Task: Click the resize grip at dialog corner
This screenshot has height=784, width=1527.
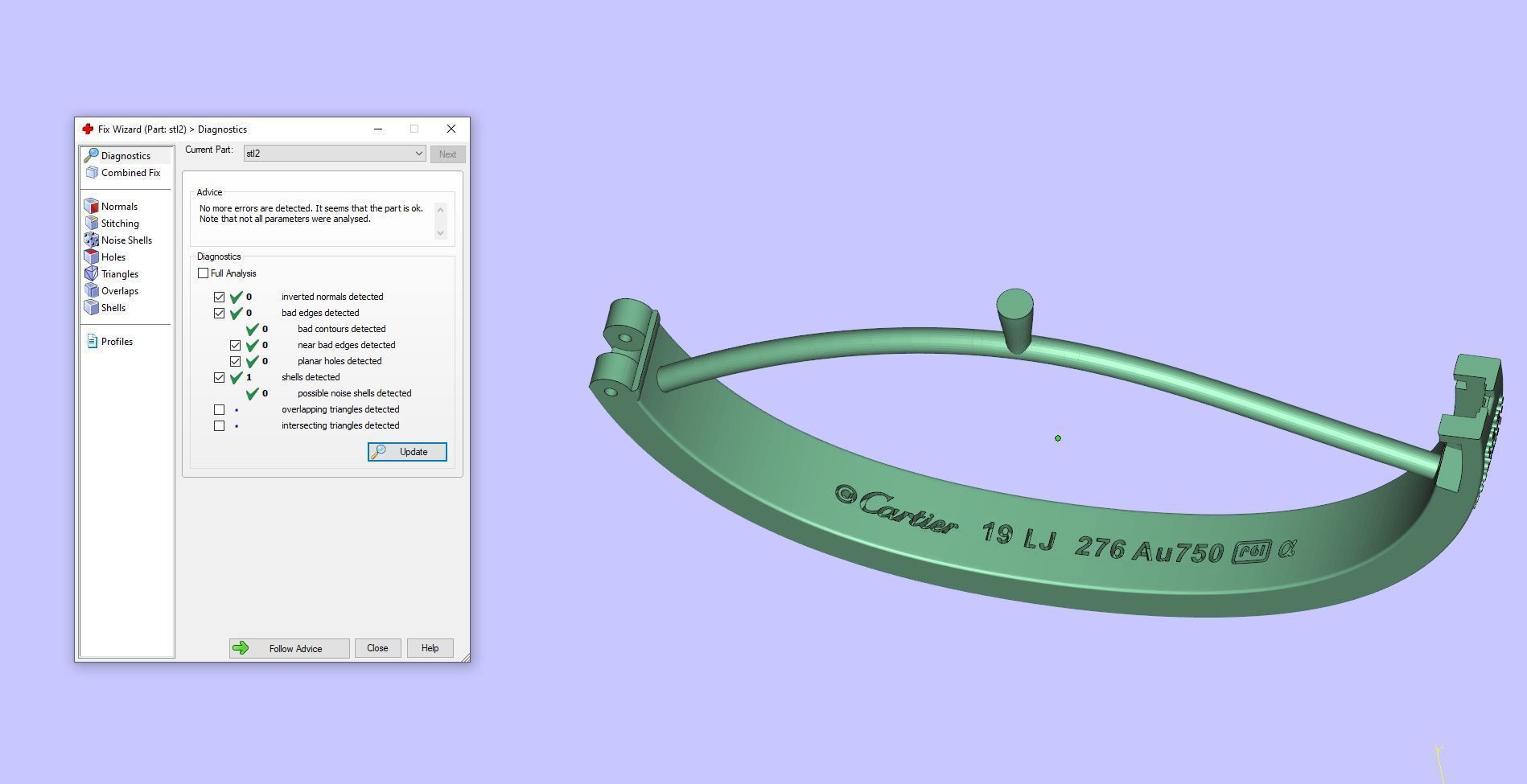Action: [x=464, y=657]
